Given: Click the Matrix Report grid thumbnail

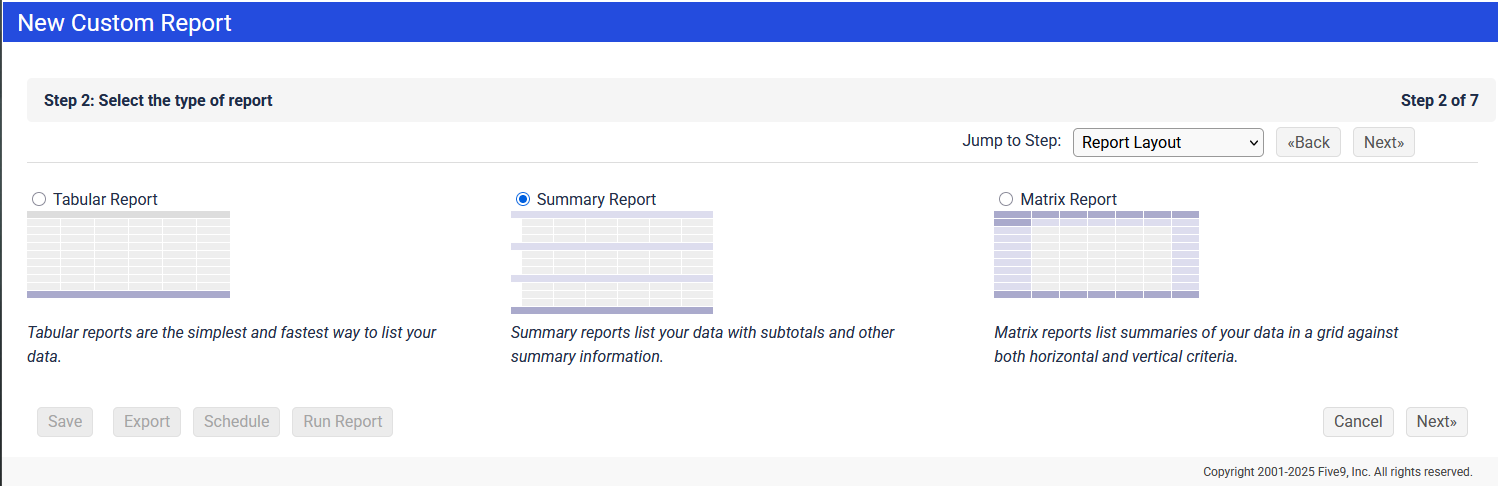Looking at the screenshot, I should pyautogui.click(x=1096, y=254).
